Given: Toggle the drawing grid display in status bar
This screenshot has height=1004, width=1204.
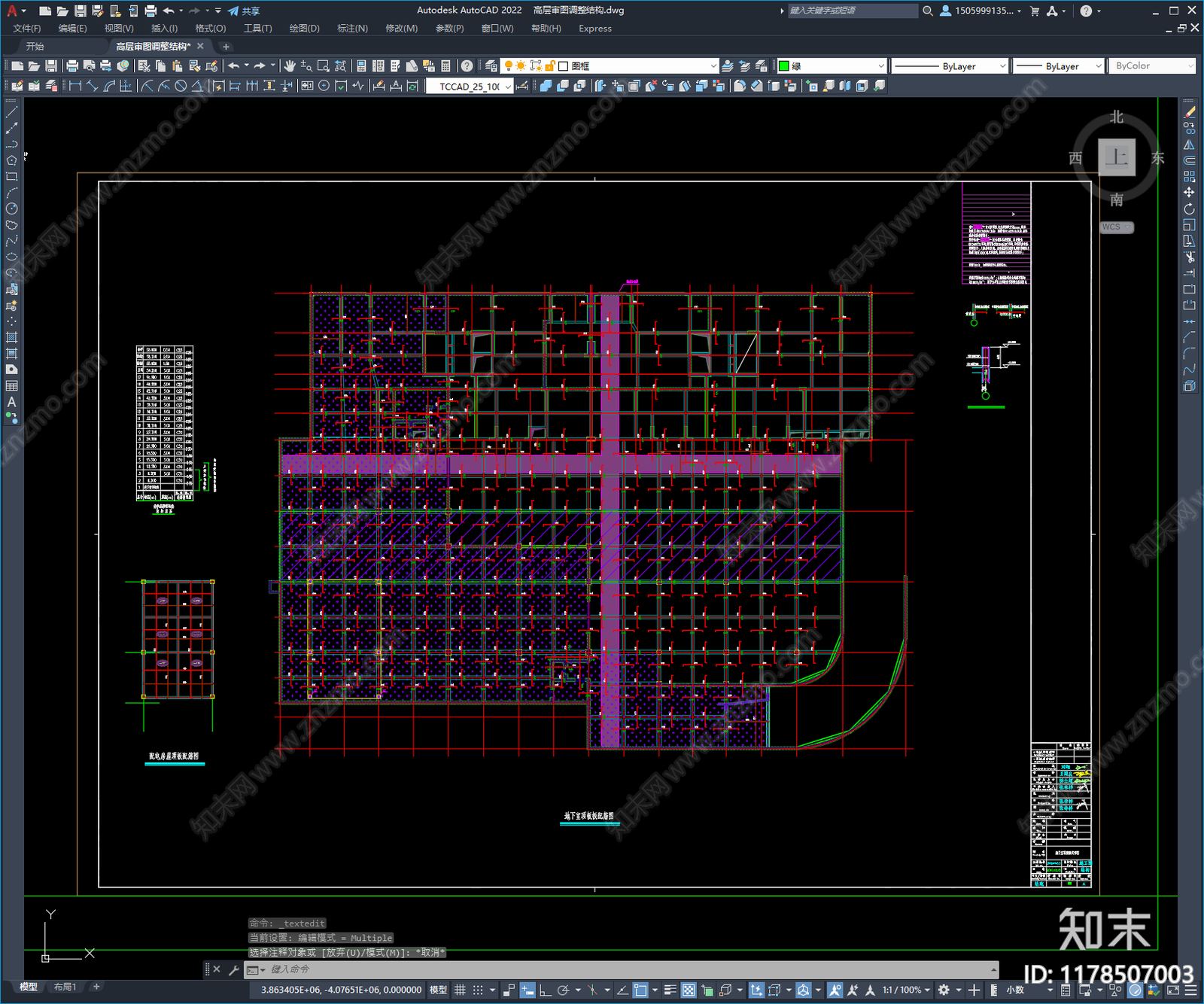Looking at the screenshot, I should 460,990.
